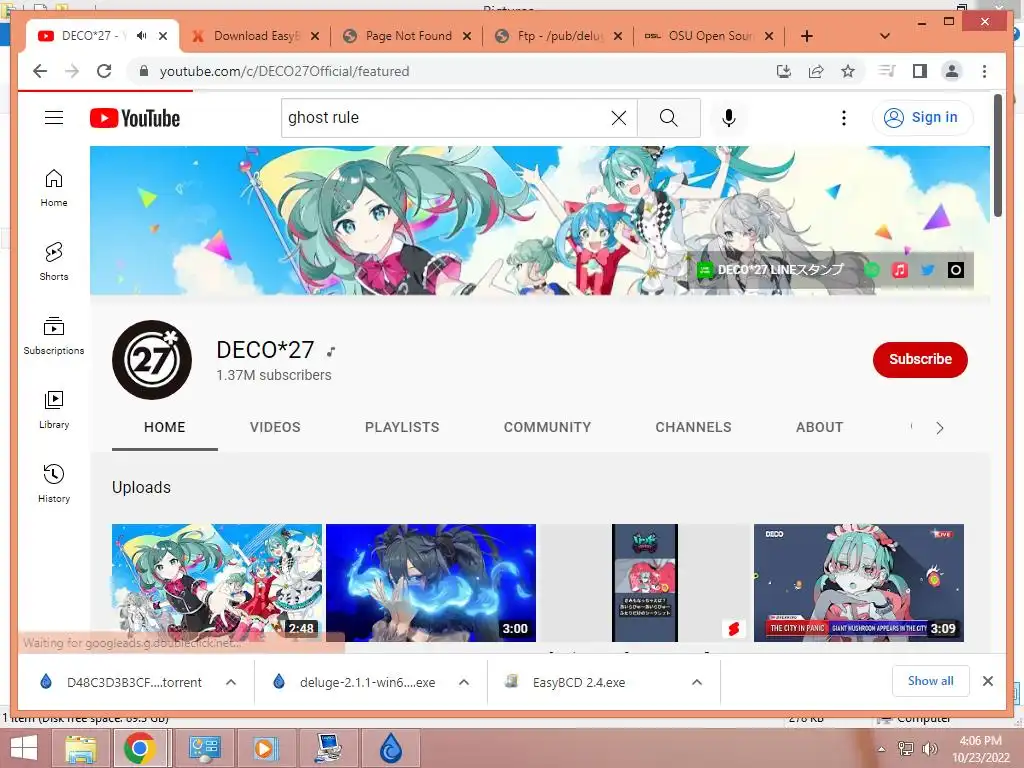Play the 3:00 blue flame video thumbnail

tap(431, 583)
